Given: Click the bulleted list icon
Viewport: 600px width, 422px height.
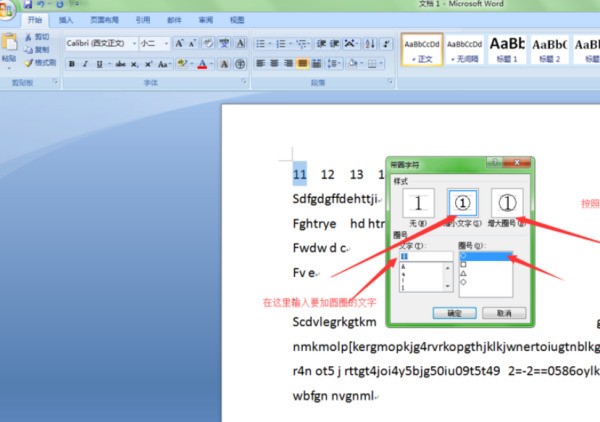Looking at the screenshot, I should [261, 43].
